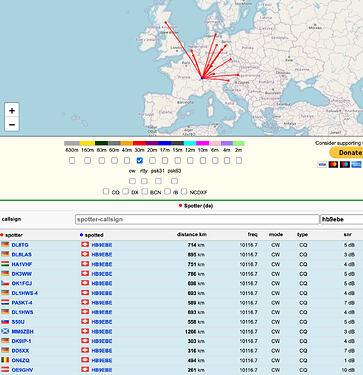
Task: Click the Scottish flag beside MM0ZBH
Action: [x=5, y=331]
